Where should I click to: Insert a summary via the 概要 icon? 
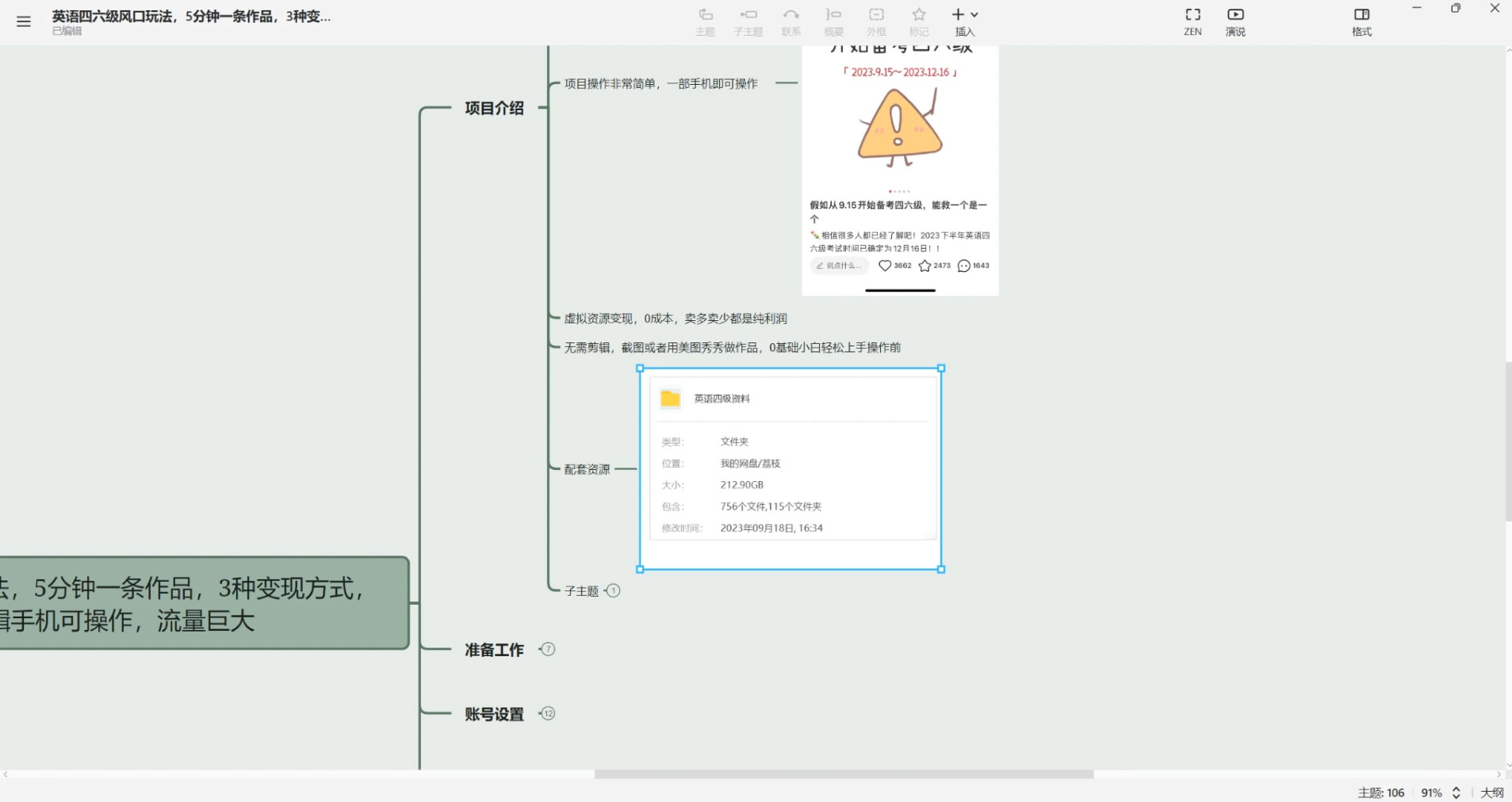tap(833, 21)
